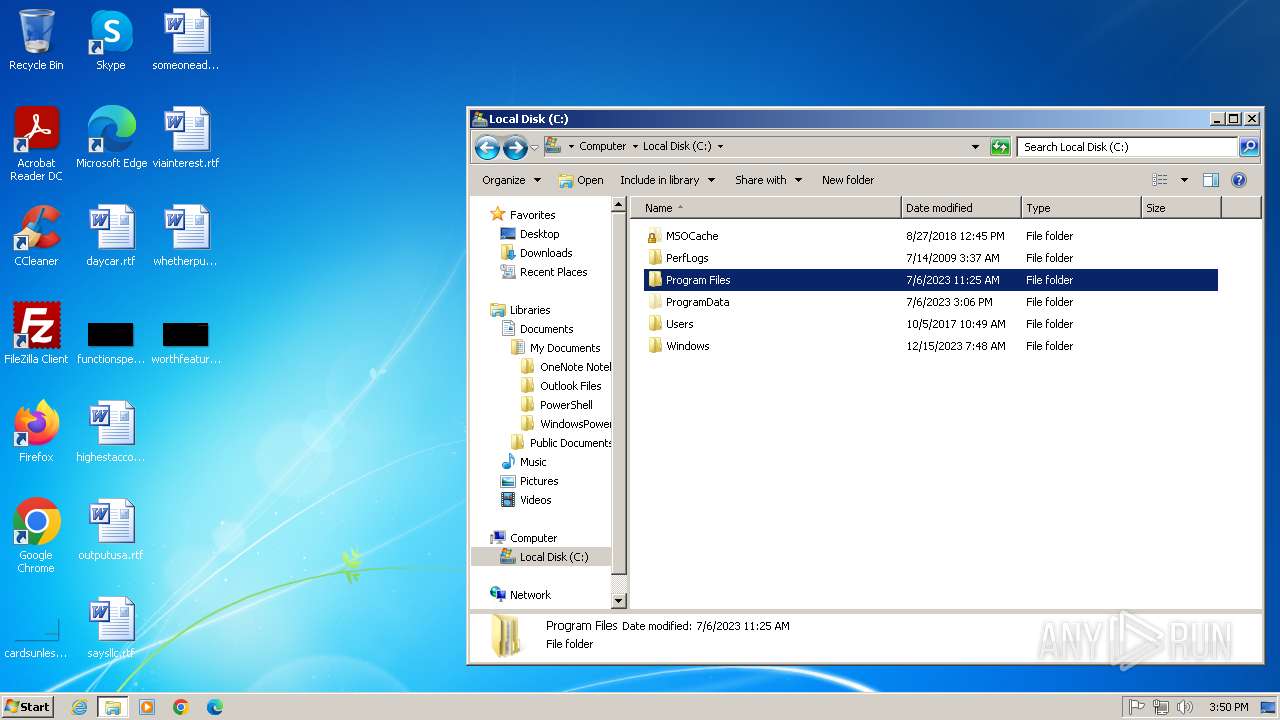Open the view options dropdown arrow
1280x720 pixels.
pyautogui.click(x=1184, y=180)
